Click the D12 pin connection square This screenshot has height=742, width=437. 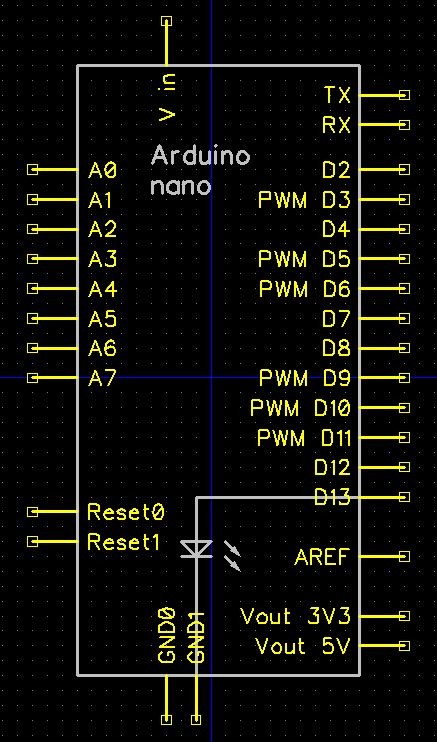click(x=404, y=467)
